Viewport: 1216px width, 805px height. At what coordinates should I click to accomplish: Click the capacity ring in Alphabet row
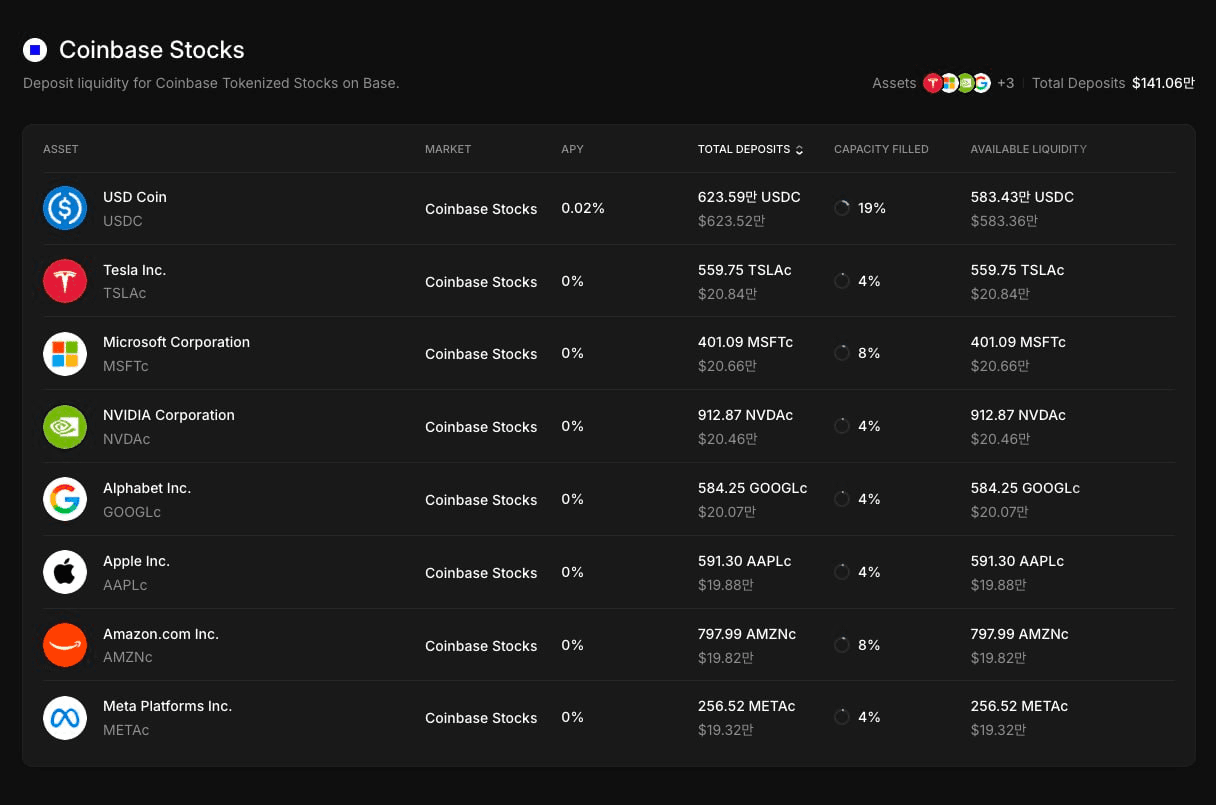tap(842, 499)
